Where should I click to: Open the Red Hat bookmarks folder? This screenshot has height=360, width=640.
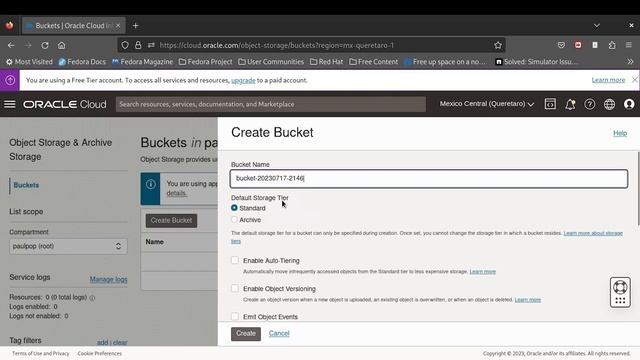point(327,62)
